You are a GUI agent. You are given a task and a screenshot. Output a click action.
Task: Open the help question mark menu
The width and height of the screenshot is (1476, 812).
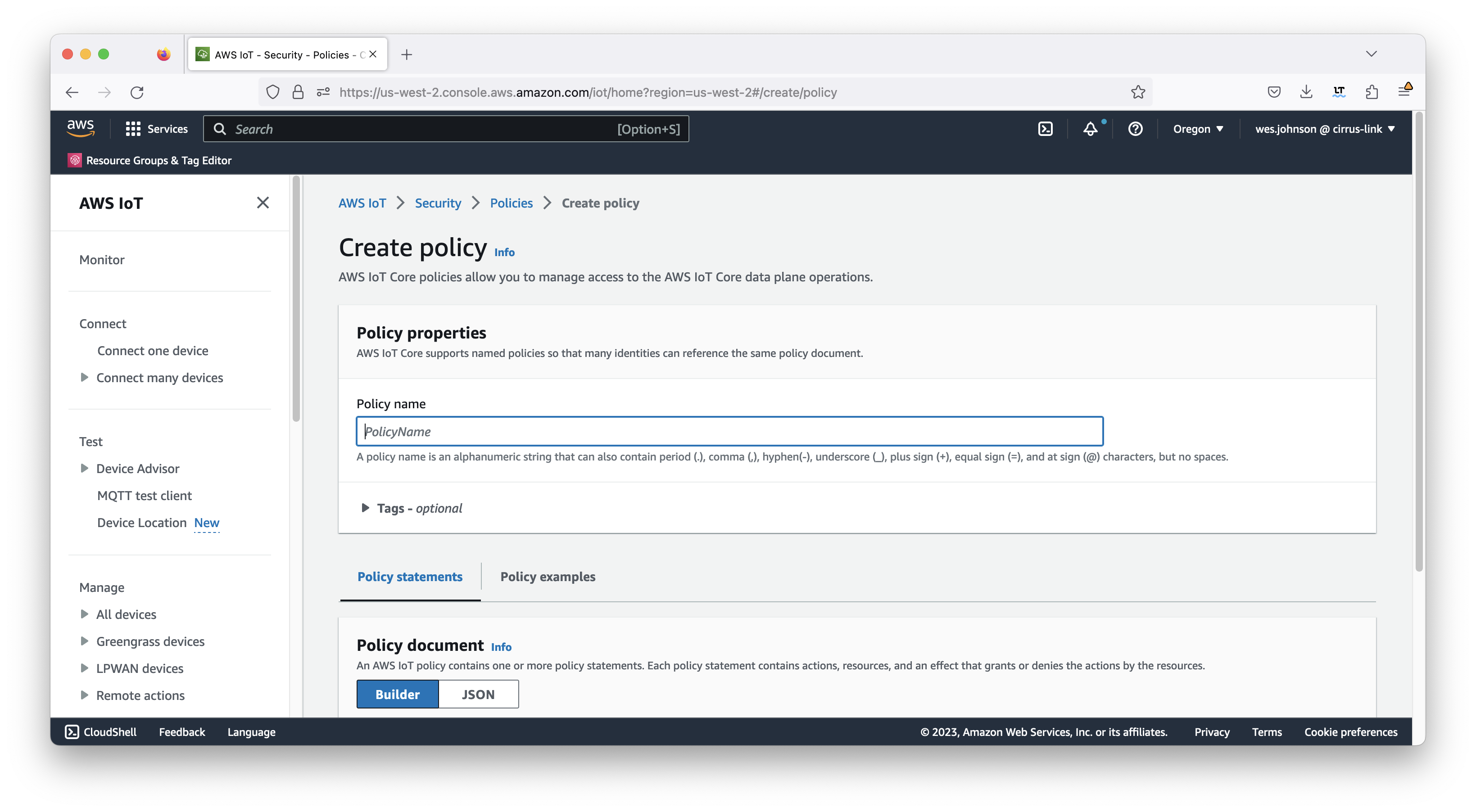pos(1135,129)
